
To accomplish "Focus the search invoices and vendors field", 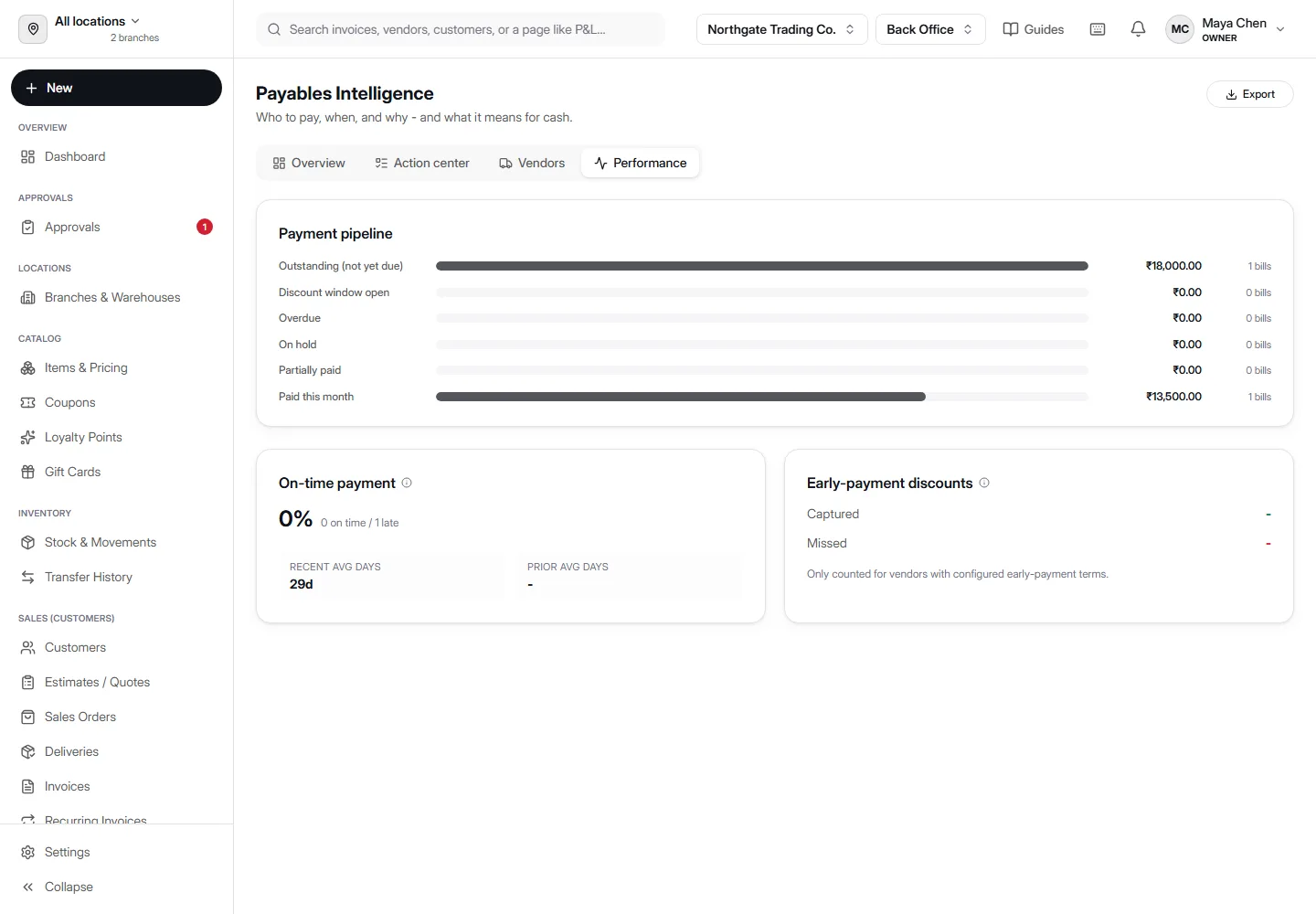I will tap(461, 29).
